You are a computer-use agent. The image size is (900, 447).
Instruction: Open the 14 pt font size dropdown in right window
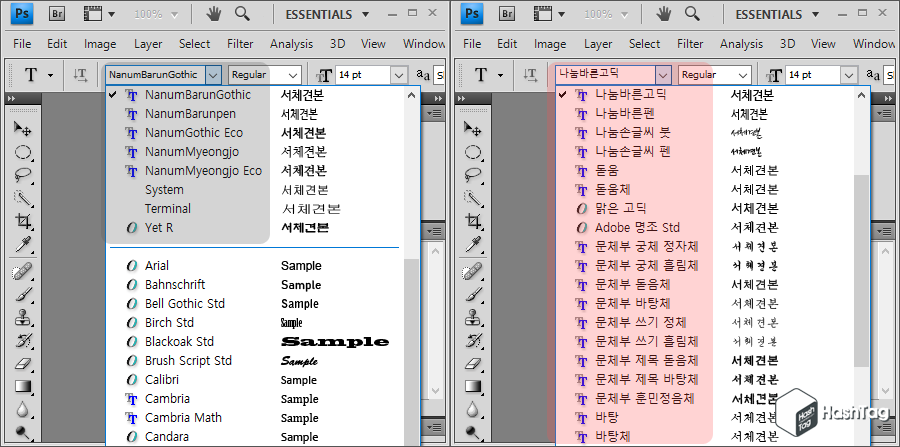849,75
